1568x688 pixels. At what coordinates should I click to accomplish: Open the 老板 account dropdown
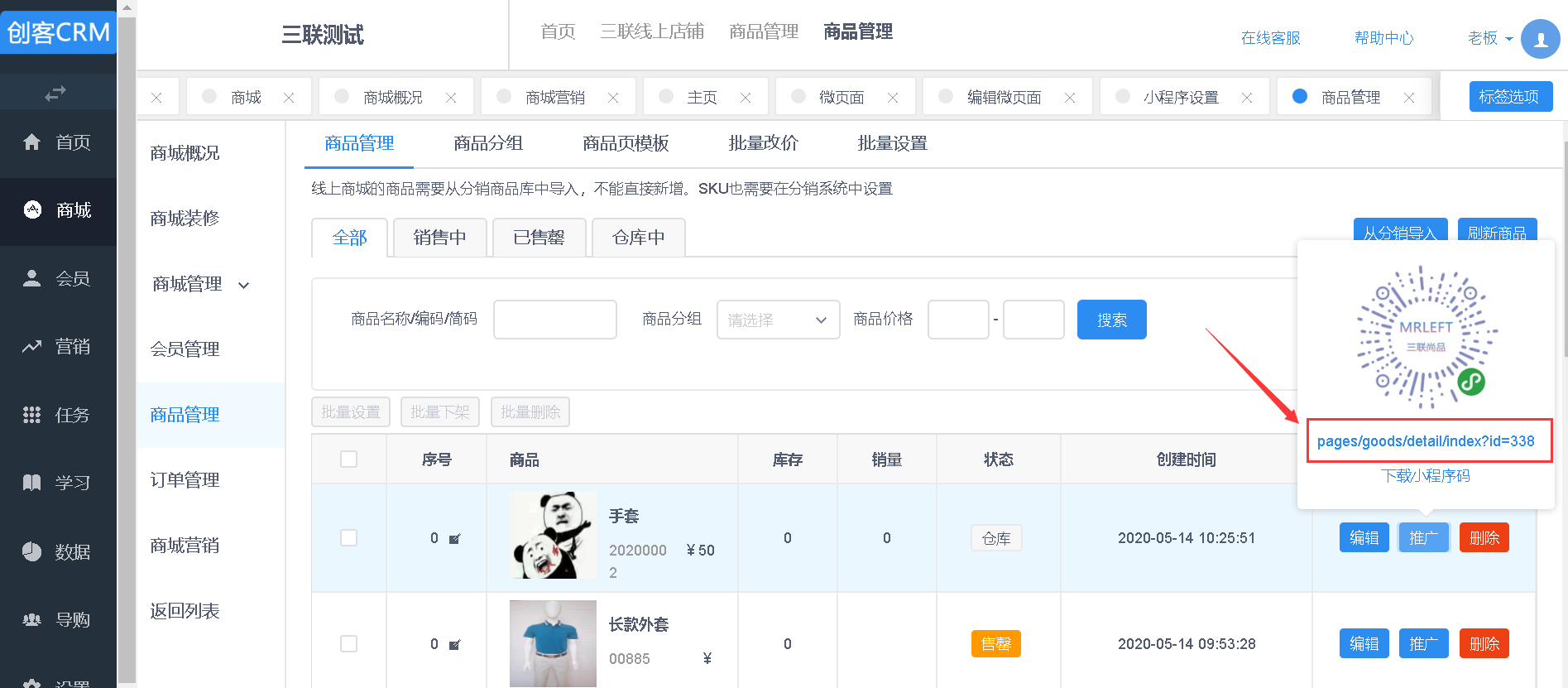pos(1490,38)
